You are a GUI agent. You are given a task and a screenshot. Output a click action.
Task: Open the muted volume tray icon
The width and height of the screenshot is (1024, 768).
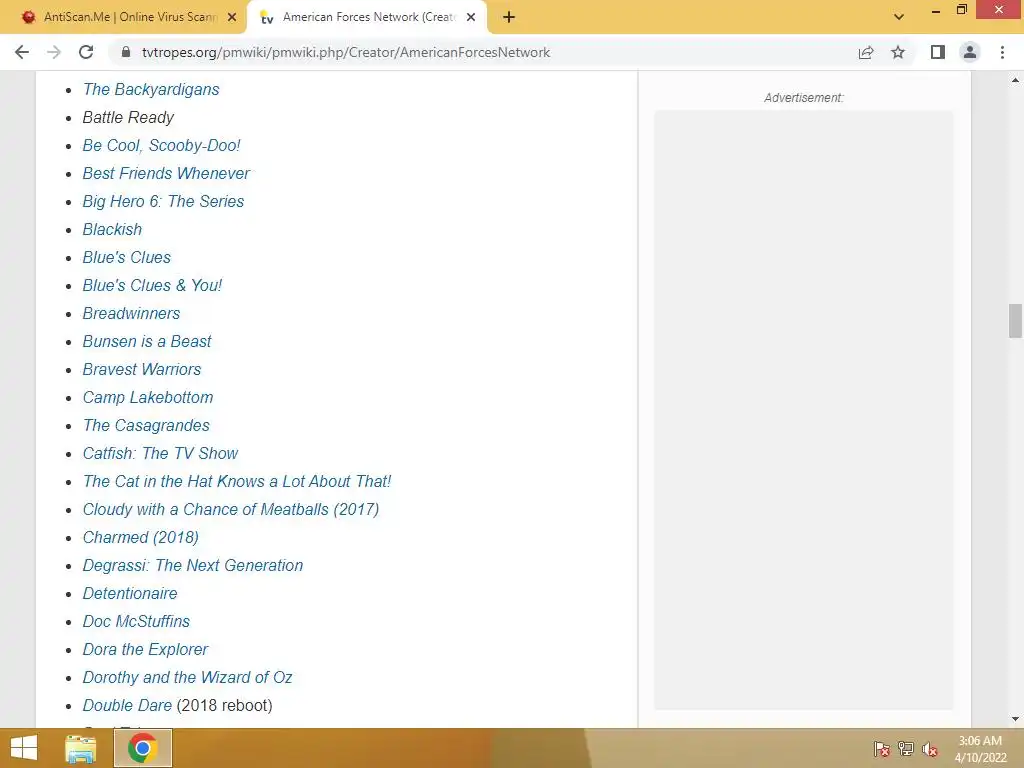click(930, 749)
